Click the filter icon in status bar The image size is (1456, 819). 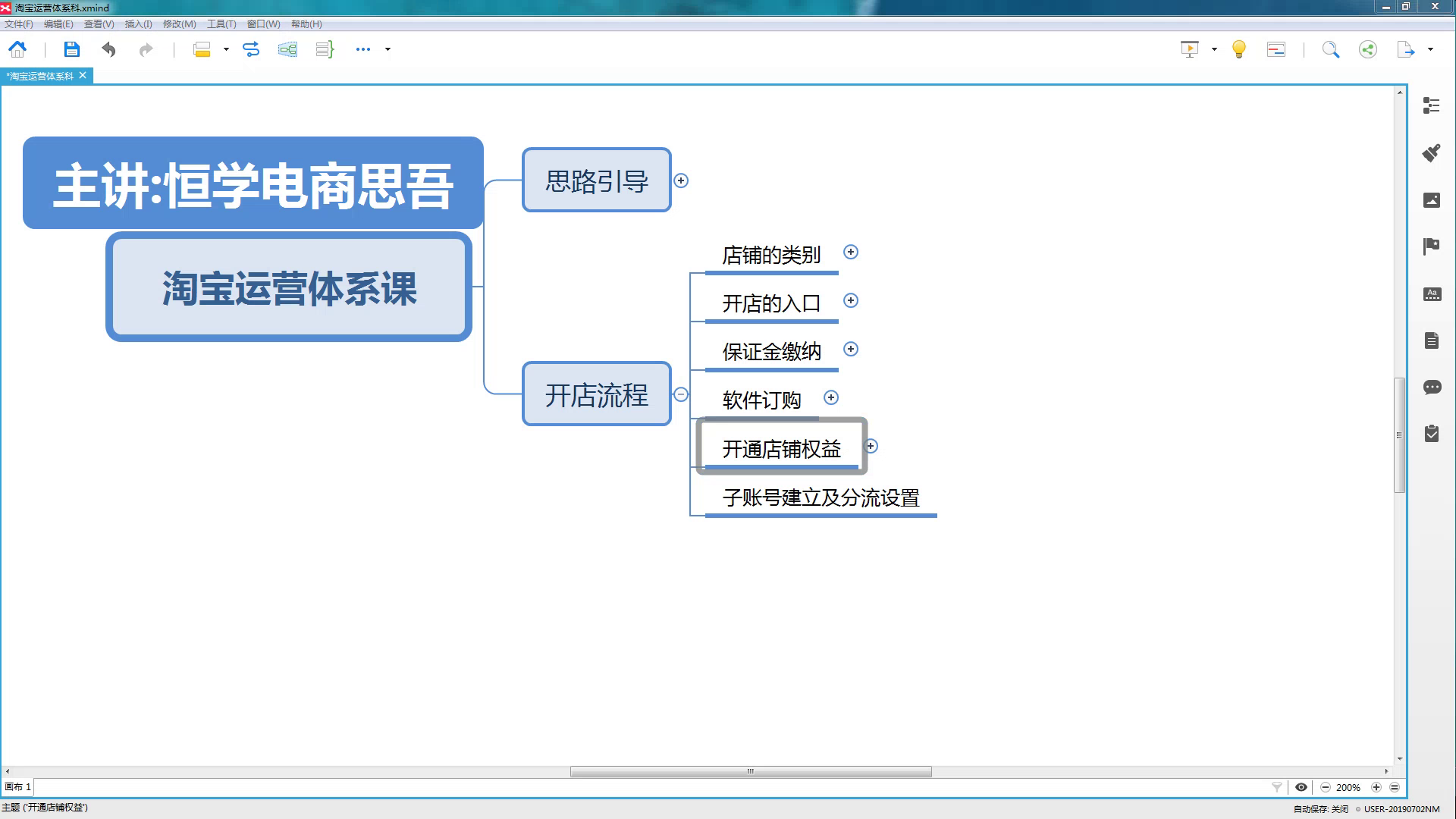coord(1277,787)
